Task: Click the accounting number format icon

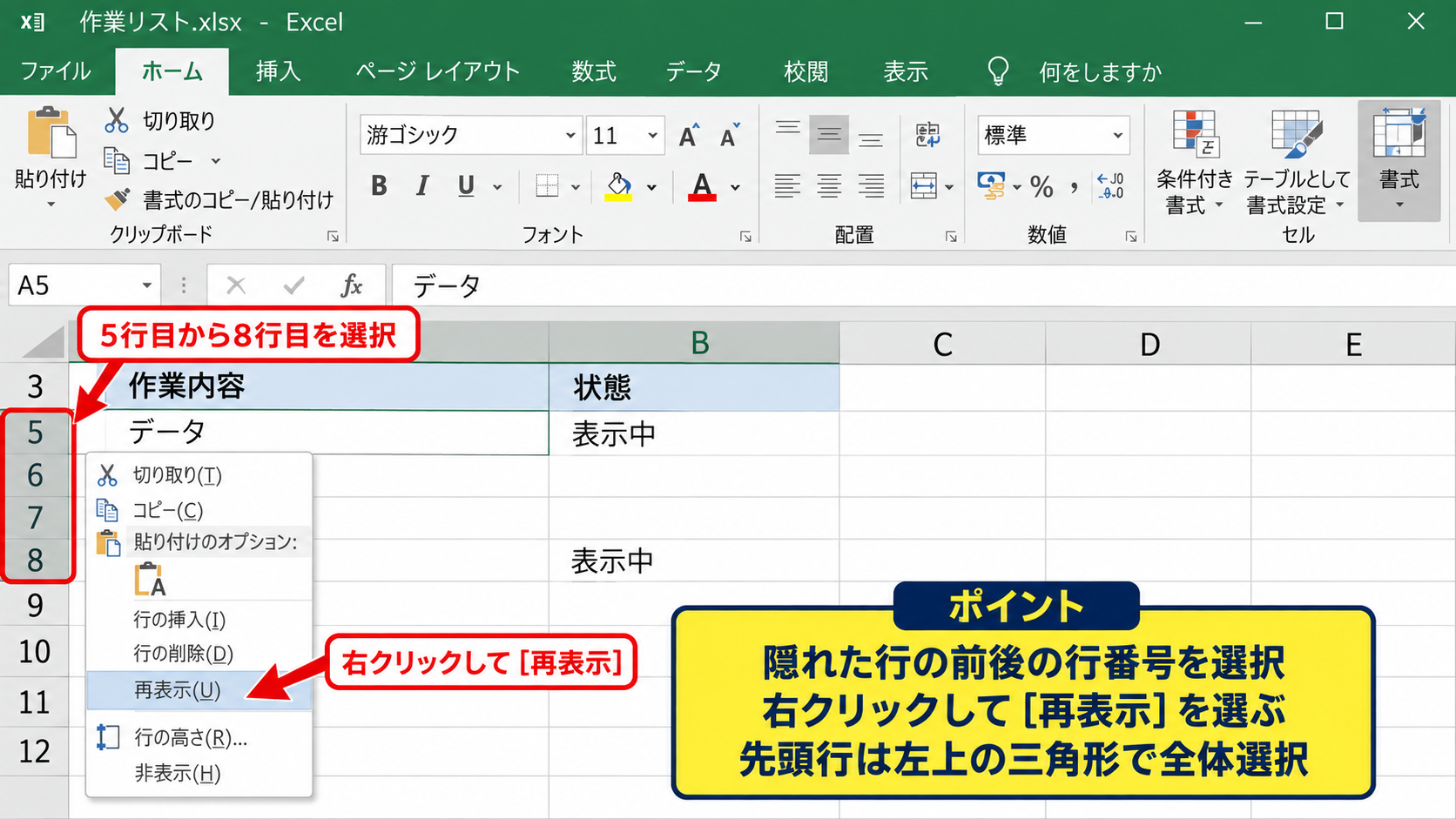Action: coord(991,185)
